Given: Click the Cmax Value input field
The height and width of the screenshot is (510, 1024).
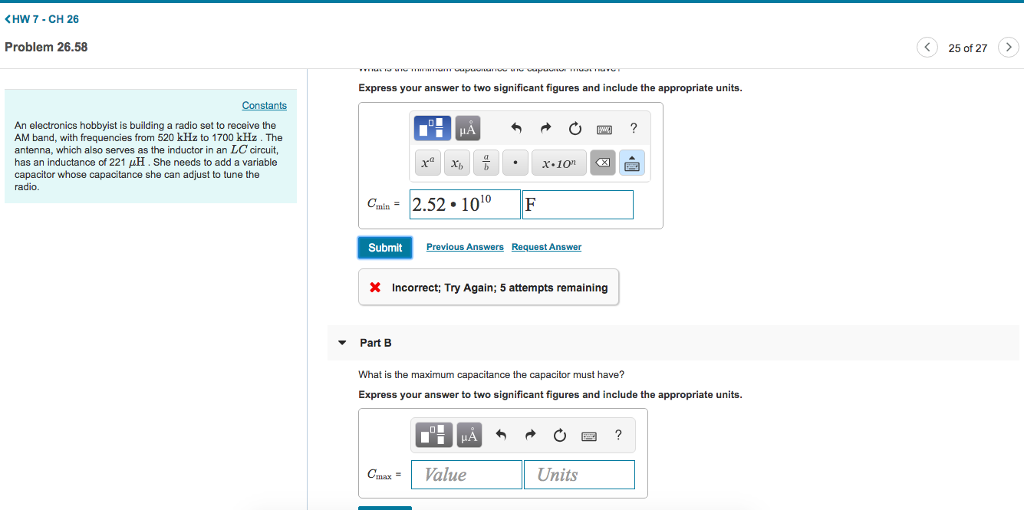Looking at the screenshot, I should [x=466, y=475].
